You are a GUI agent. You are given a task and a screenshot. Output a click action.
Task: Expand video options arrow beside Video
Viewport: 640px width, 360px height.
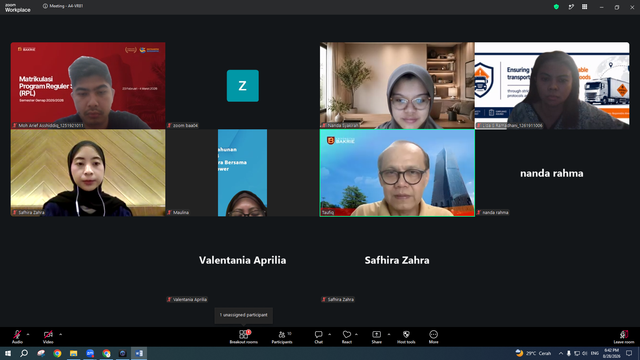60,334
